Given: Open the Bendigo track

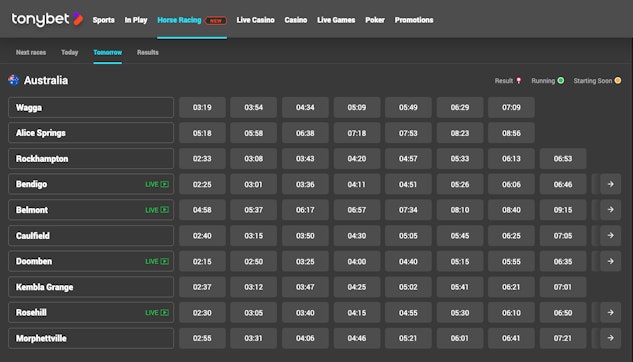Looking at the screenshot, I should (91, 184).
